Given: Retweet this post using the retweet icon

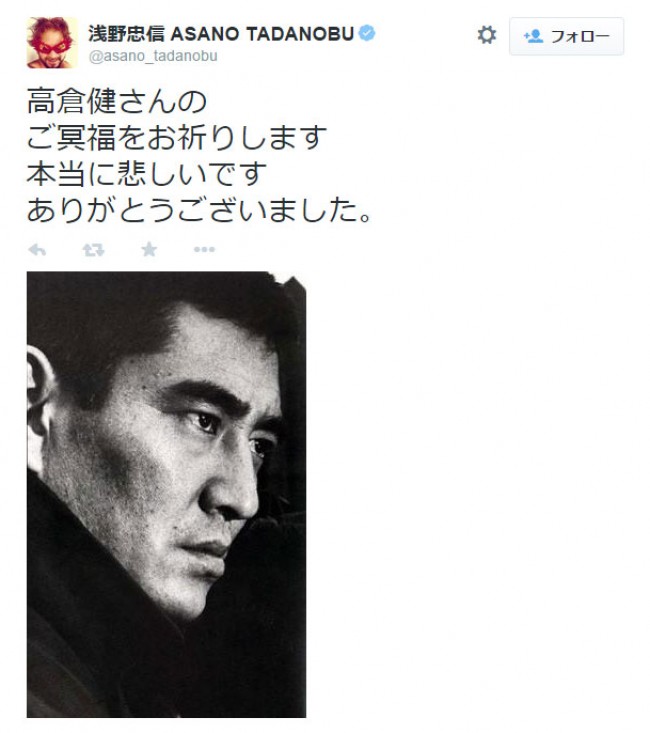Looking at the screenshot, I should click(94, 250).
